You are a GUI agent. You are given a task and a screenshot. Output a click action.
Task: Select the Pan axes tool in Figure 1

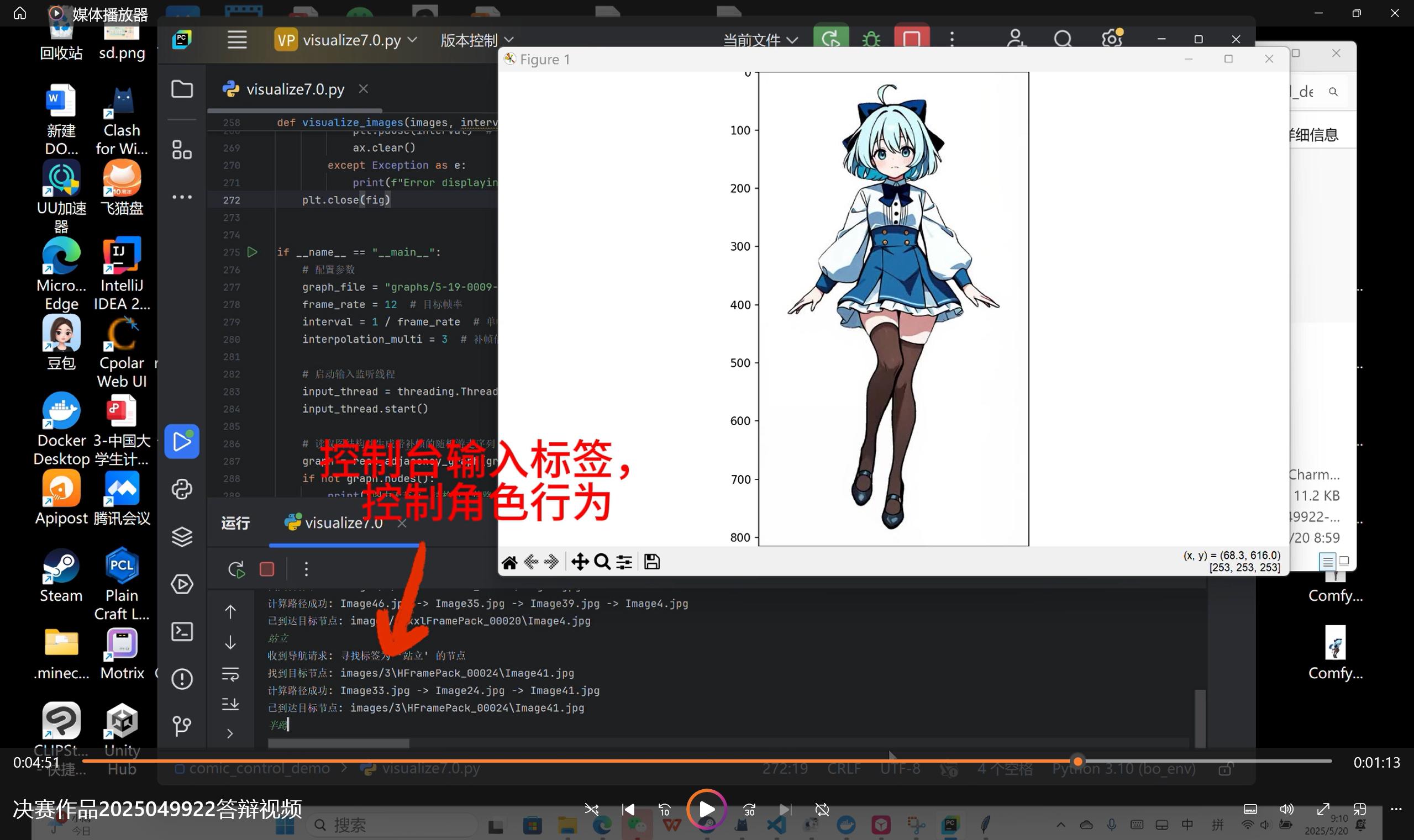click(580, 562)
